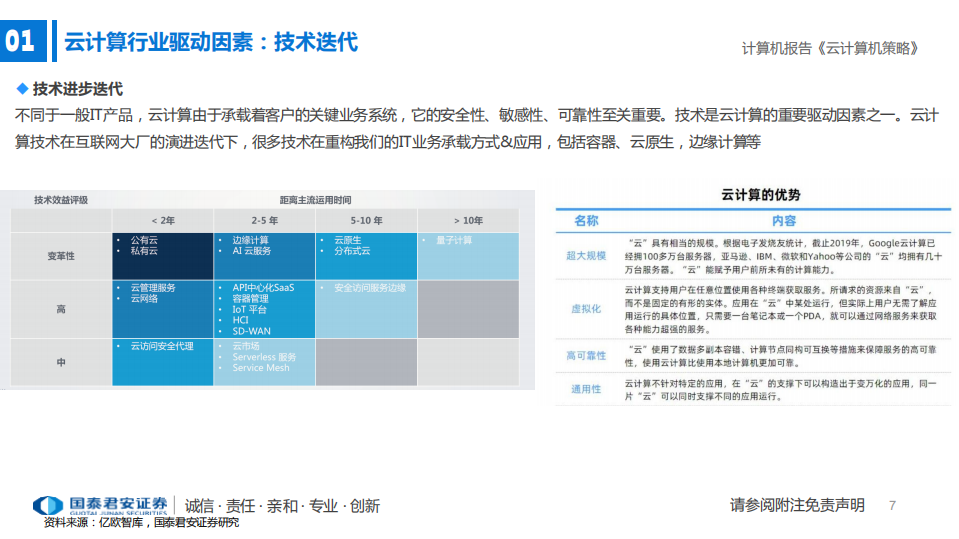Click the '> 10年' column header

click(468, 220)
